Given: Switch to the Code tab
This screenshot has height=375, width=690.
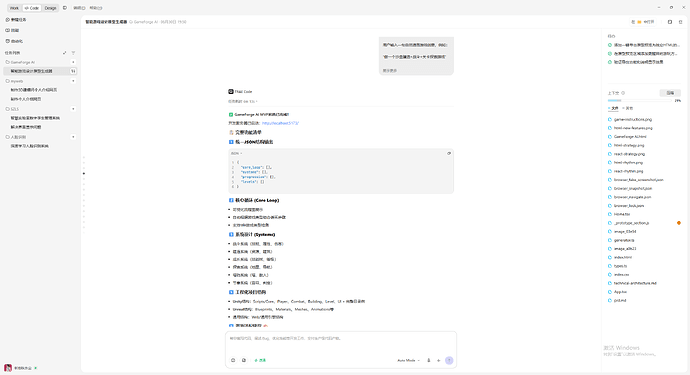Looking at the screenshot, I should (32, 8).
